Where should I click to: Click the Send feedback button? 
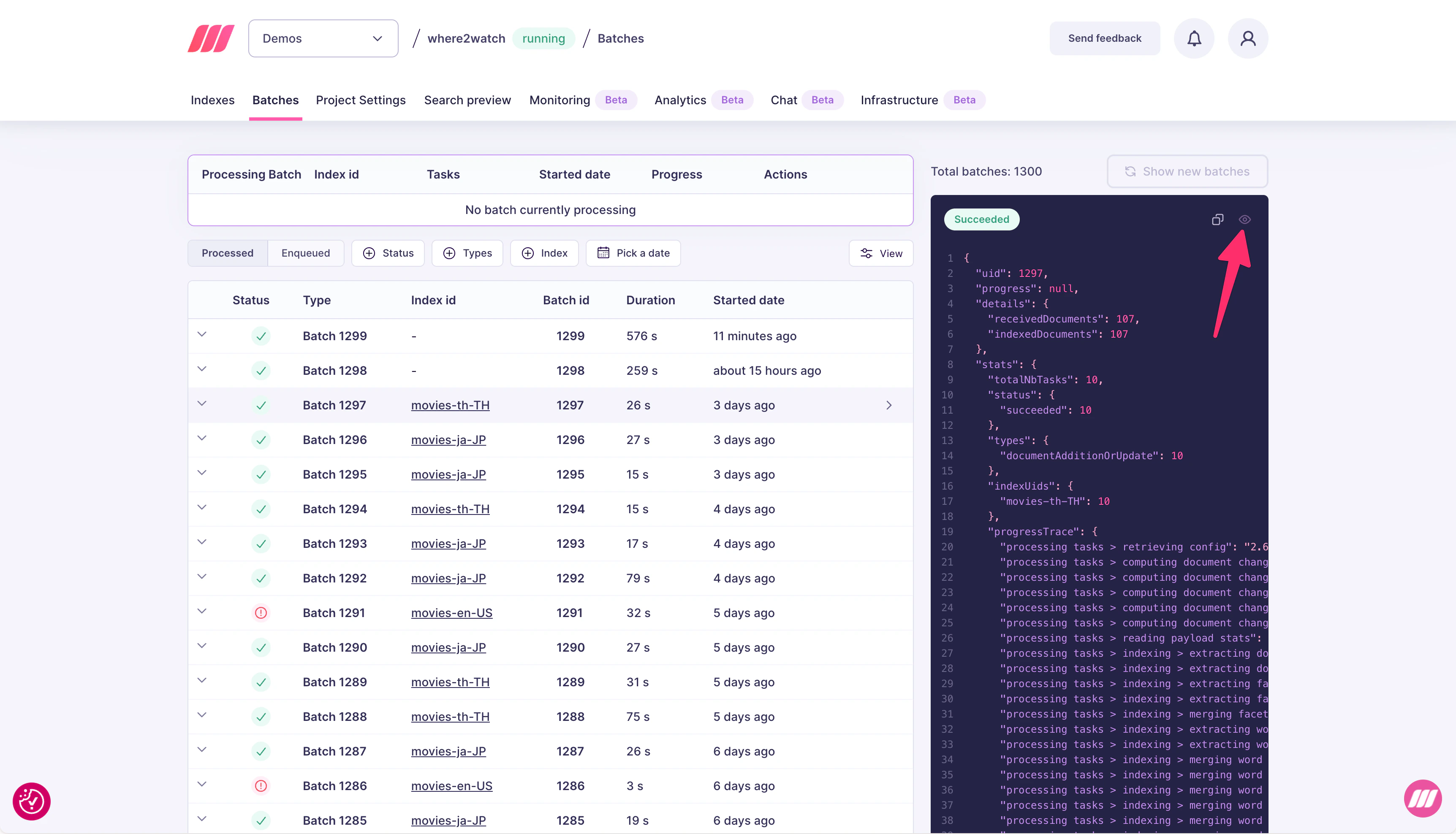(1104, 38)
